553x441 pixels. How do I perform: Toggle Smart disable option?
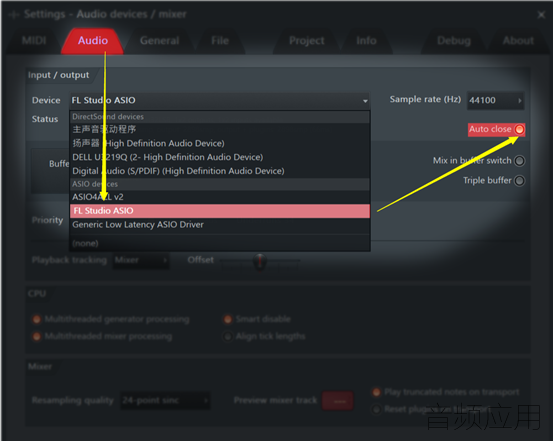228,319
